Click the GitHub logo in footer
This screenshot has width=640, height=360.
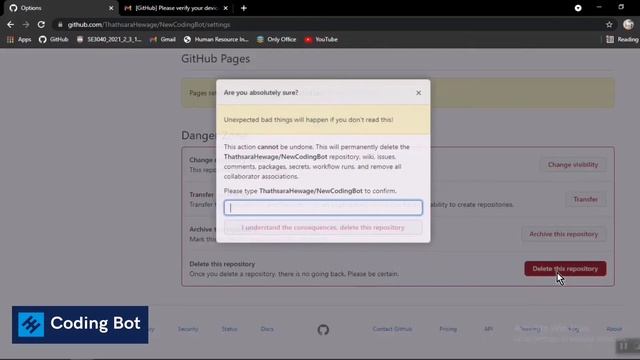(323, 329)
